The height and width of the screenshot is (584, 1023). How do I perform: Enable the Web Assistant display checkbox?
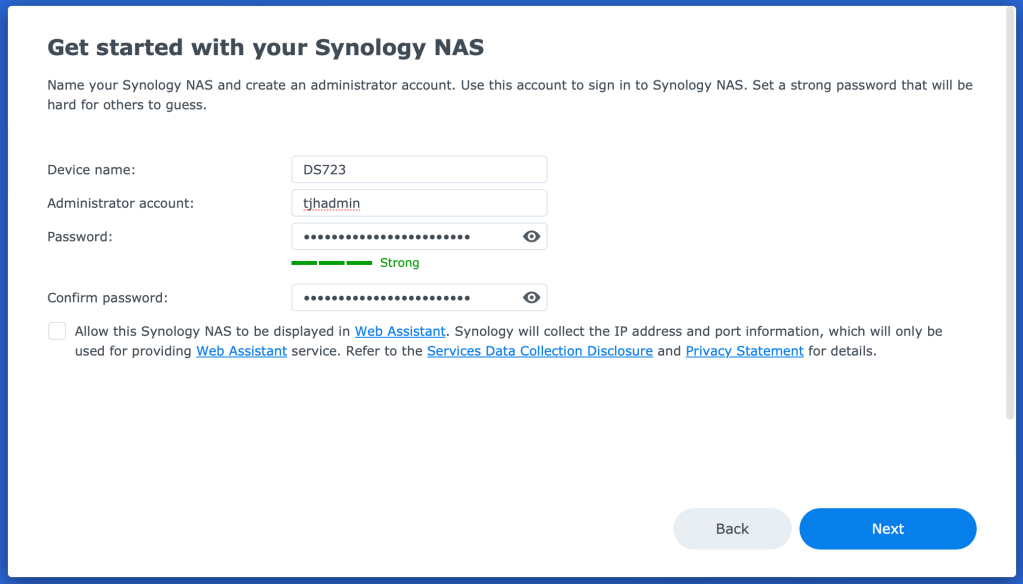(57, 331)
